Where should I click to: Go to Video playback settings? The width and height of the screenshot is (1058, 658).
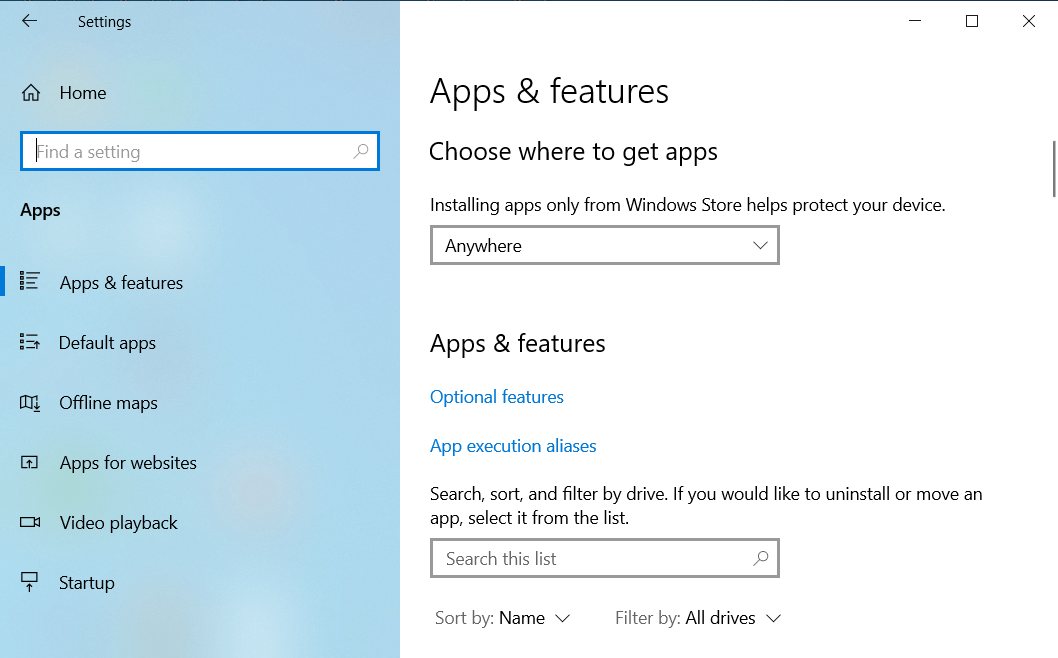coord(118,523)
